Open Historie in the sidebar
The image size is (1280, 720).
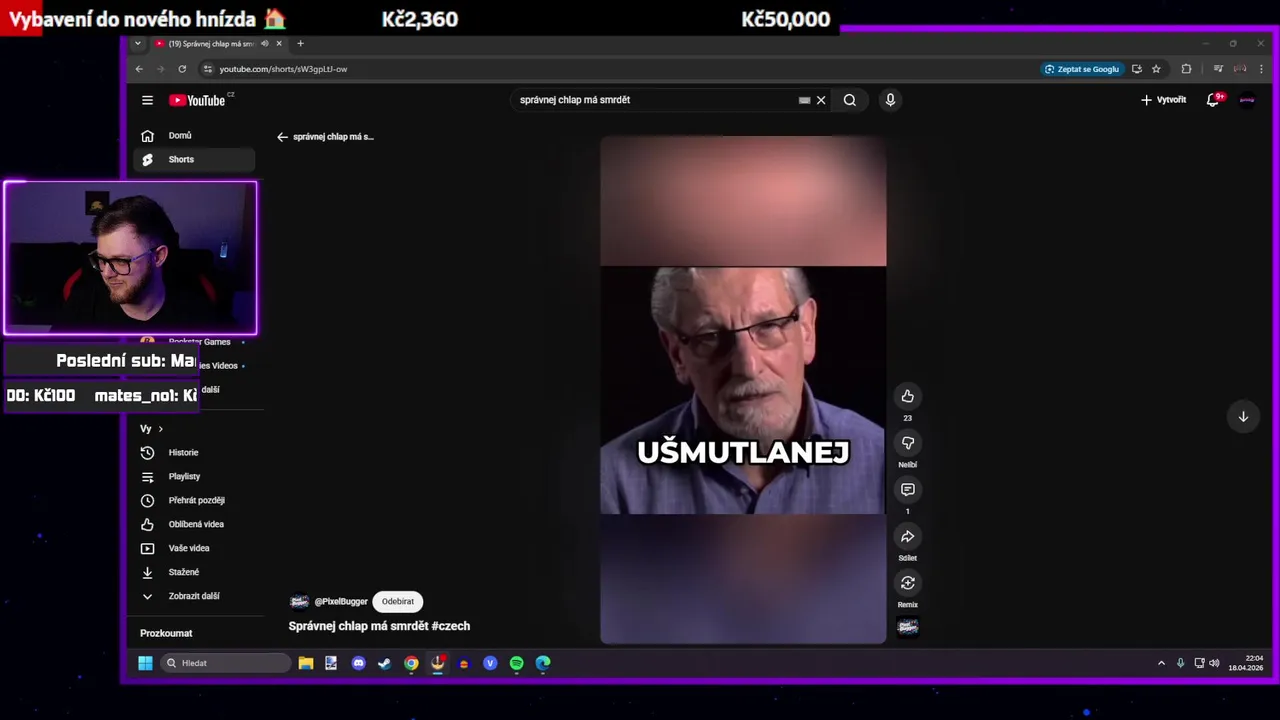194,453
